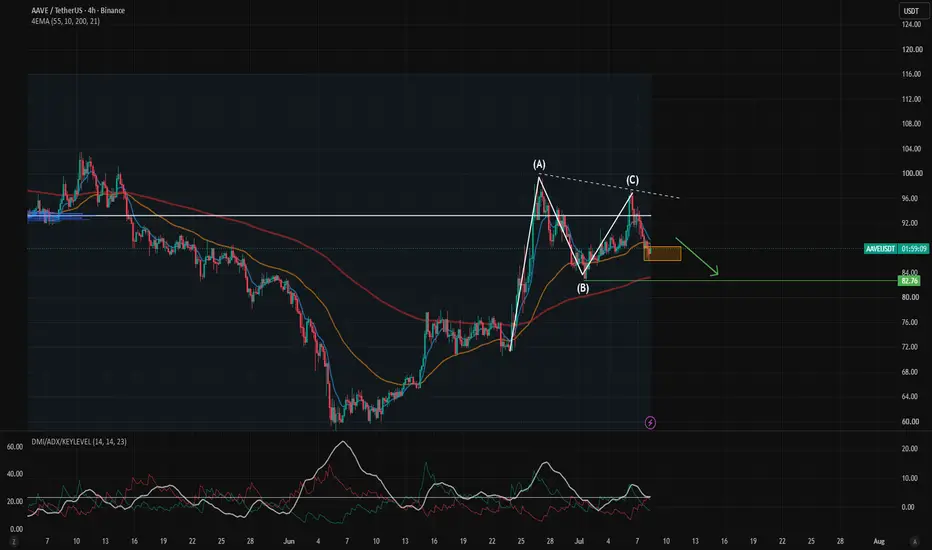This screenshot has height=550, width=932.
Task: Click the 116.00 price scale label
Action: pos(912,74)
